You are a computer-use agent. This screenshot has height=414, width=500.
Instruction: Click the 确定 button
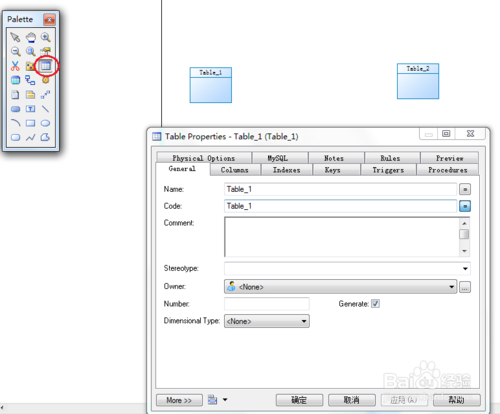[299, 400]
